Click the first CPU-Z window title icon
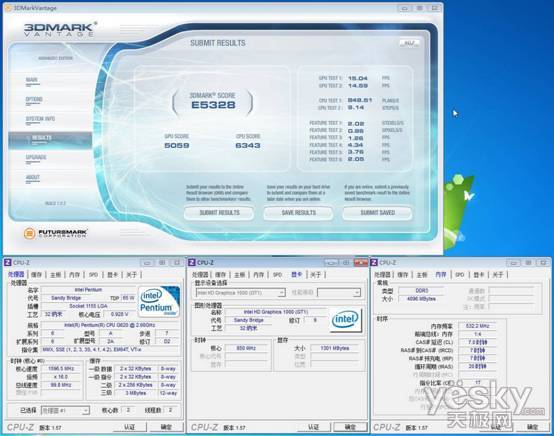Viewport: 554px width, 436px height. 7,263
